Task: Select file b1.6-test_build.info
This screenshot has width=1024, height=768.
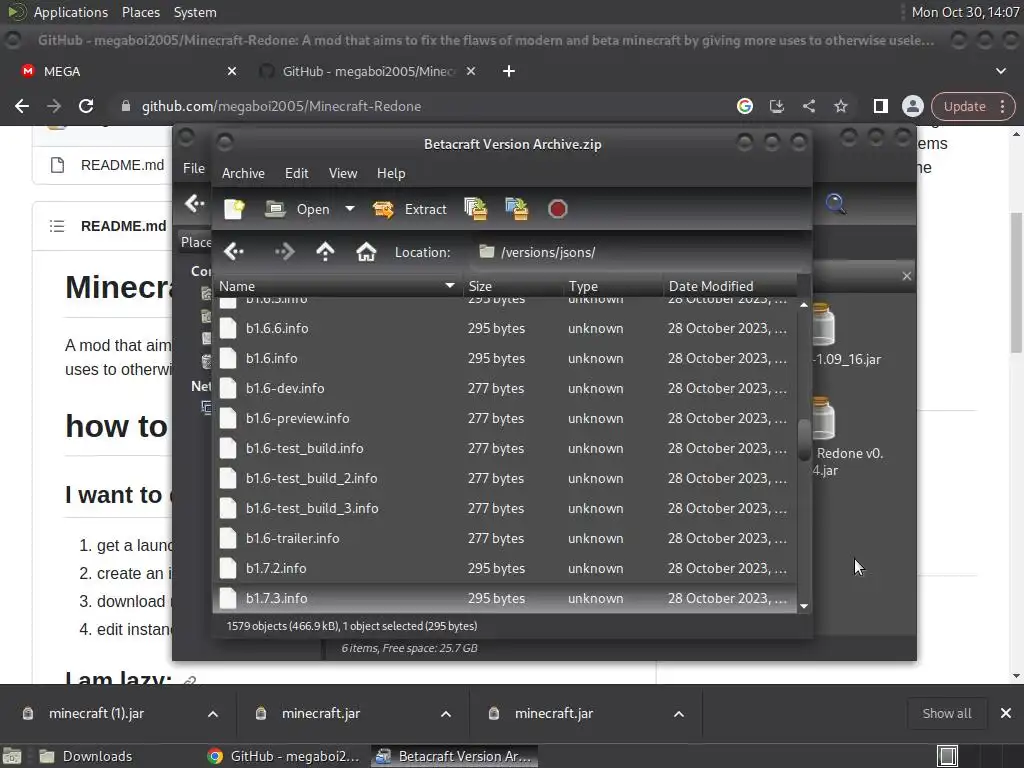Action: click(505, 448)
